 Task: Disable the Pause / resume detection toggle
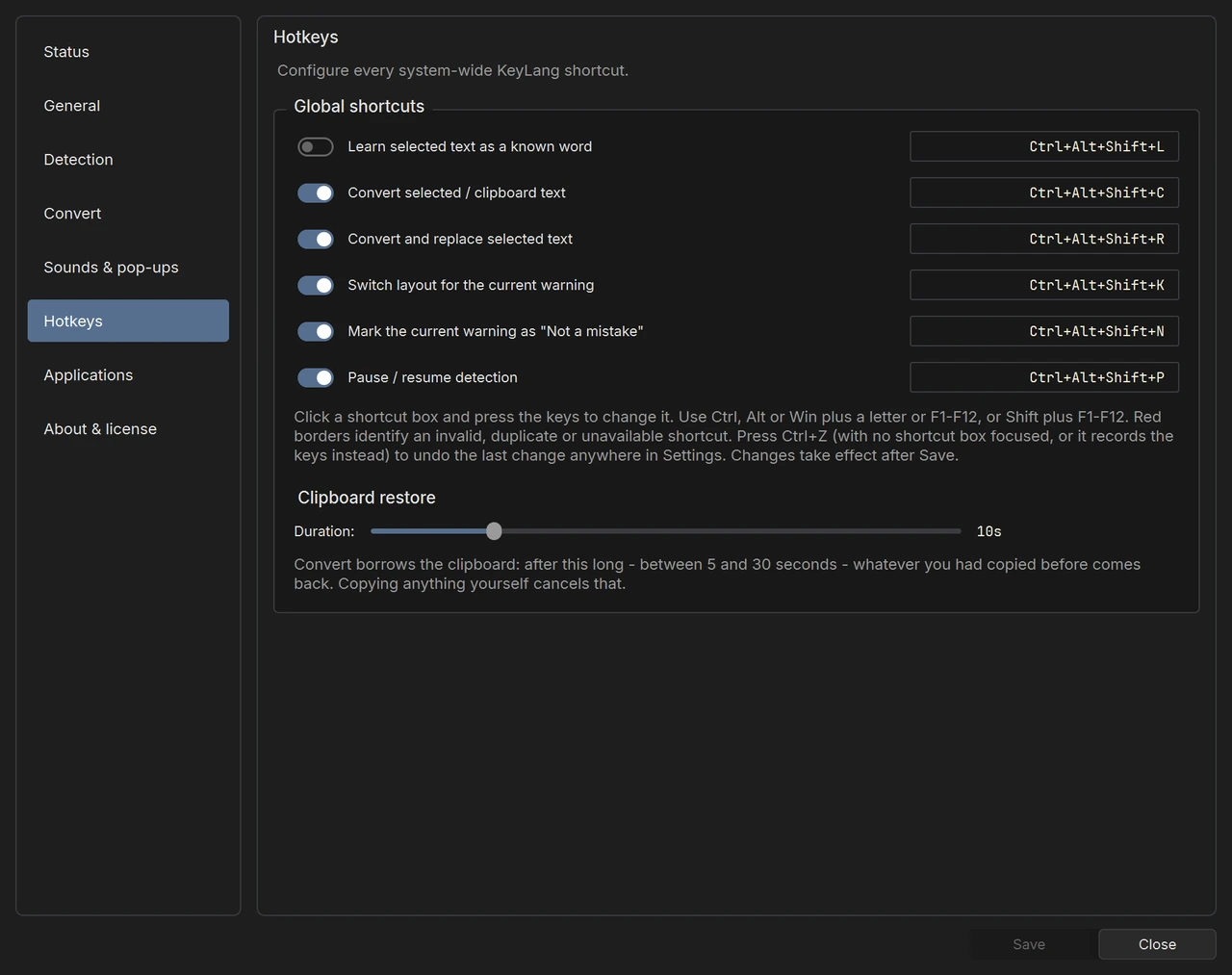pyautogui.click(x=316, y=377)
